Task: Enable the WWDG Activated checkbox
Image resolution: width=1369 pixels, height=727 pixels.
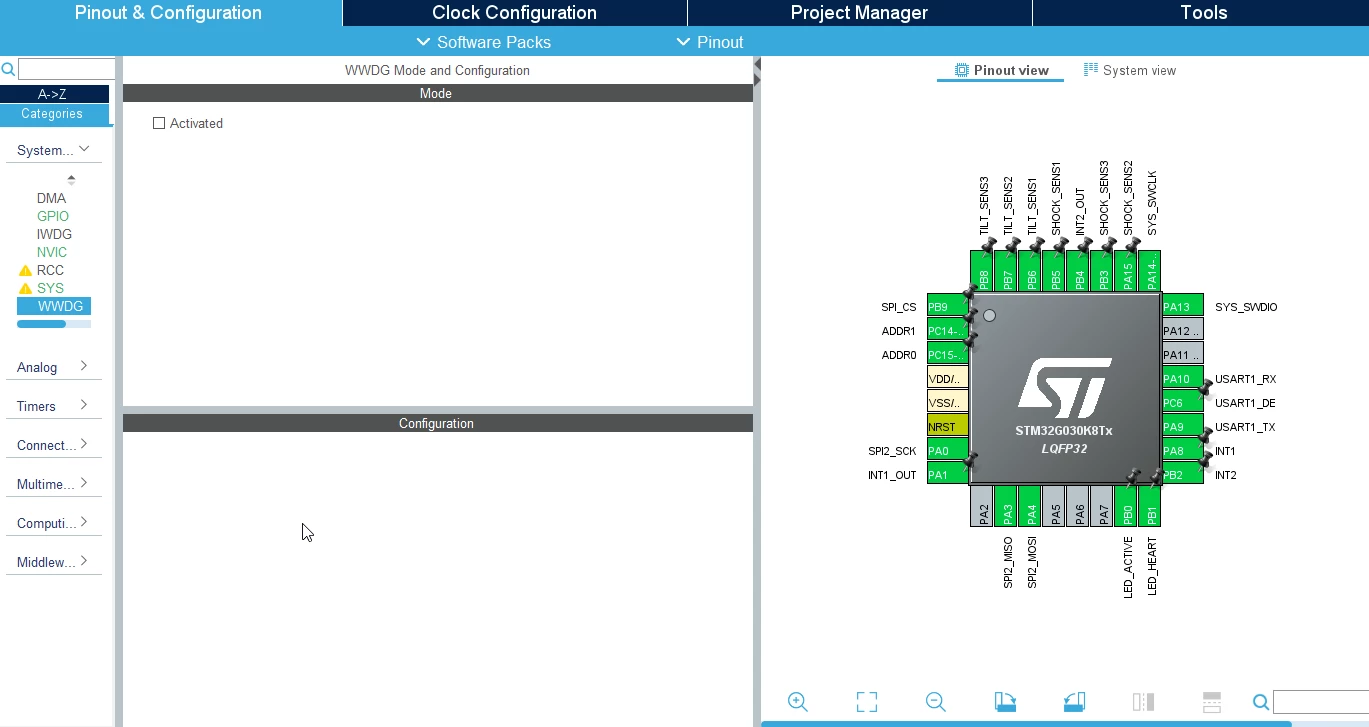Action: pyautogui.click(x=159, y=123)
